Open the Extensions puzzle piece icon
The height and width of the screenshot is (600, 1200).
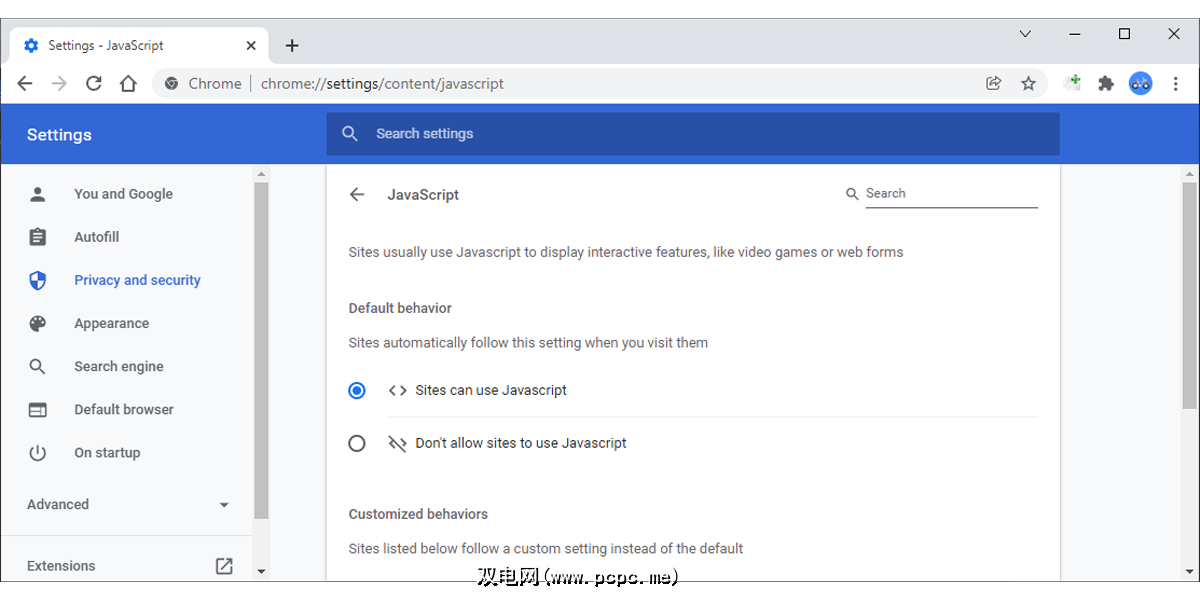pyautogui.click(x=1106, y=84)
